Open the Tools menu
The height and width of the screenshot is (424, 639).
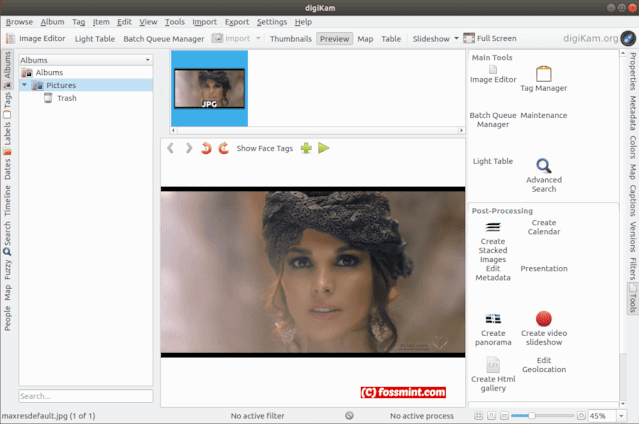tap(174, 22)
